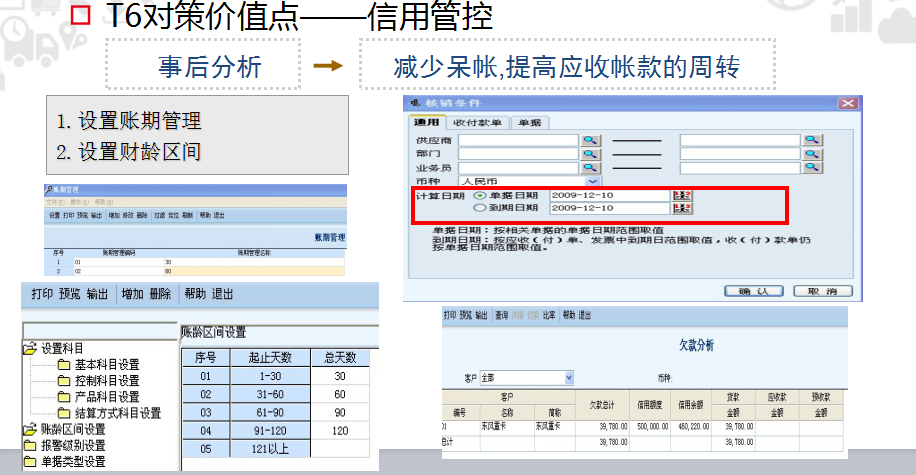Click 查询 in the 欠款分析 toolbar
916x475 pixels.
pos(502,315)
